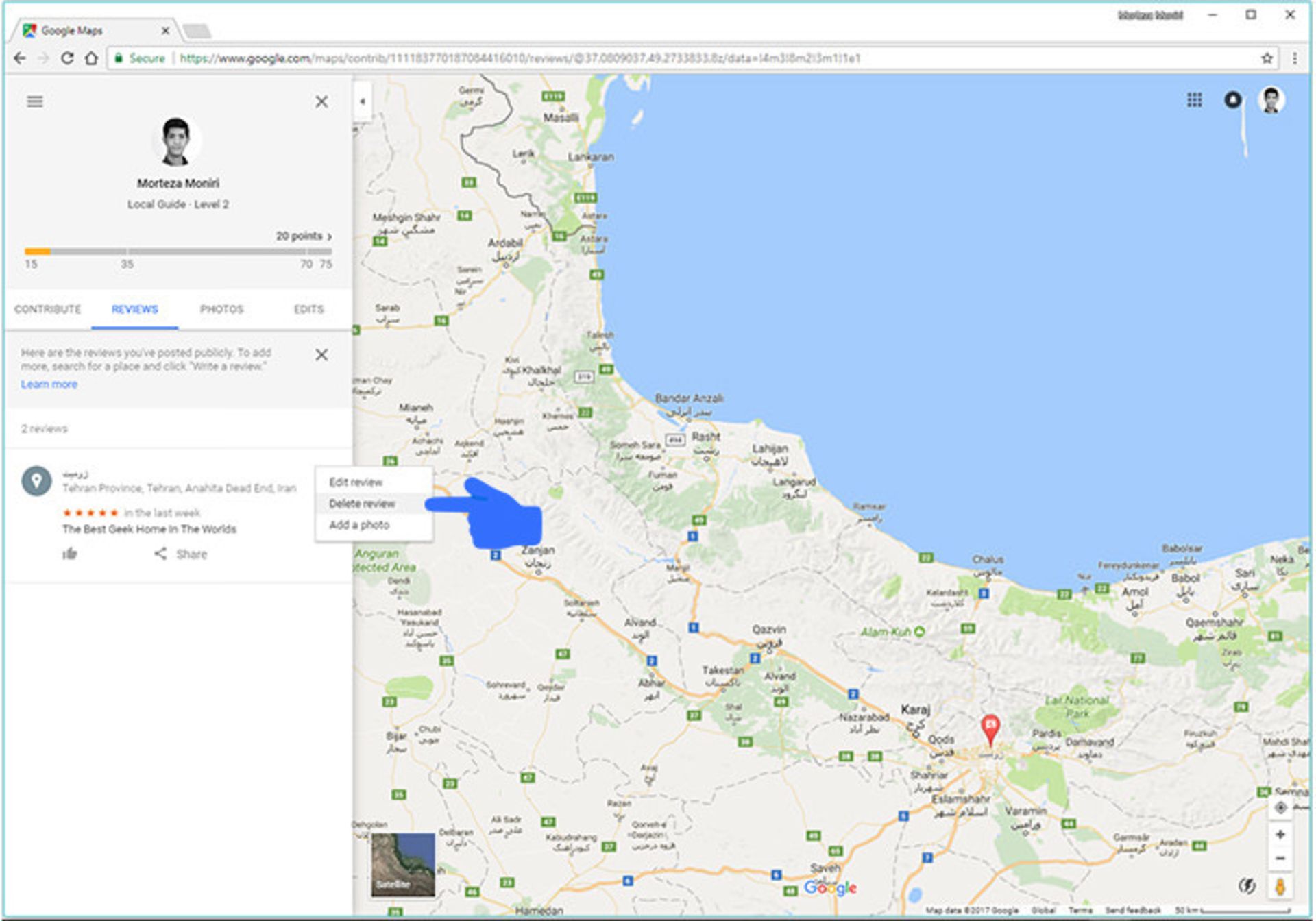Click the Karaj city label on map
This screenshot has height=921, width=1316.
point(915,710)
